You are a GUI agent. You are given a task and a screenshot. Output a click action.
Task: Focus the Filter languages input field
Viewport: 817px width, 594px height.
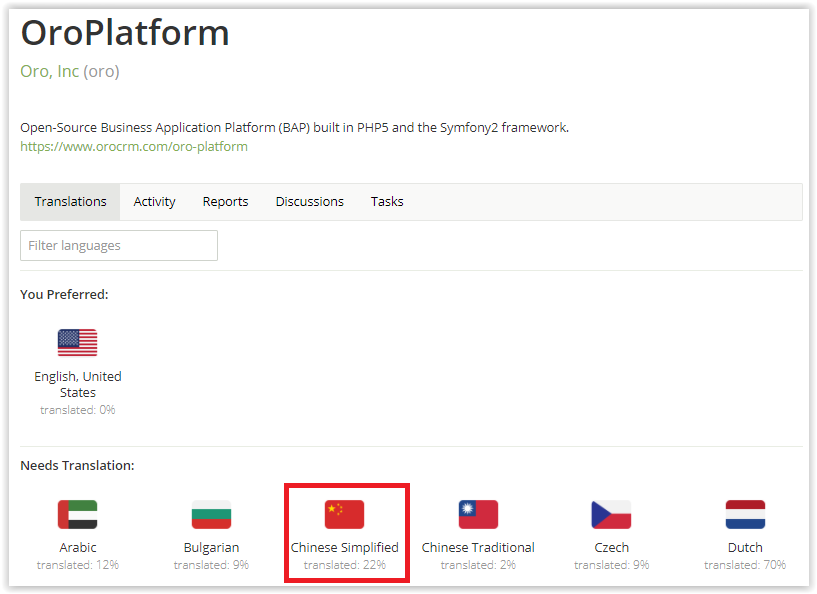[x=119, y=245]
